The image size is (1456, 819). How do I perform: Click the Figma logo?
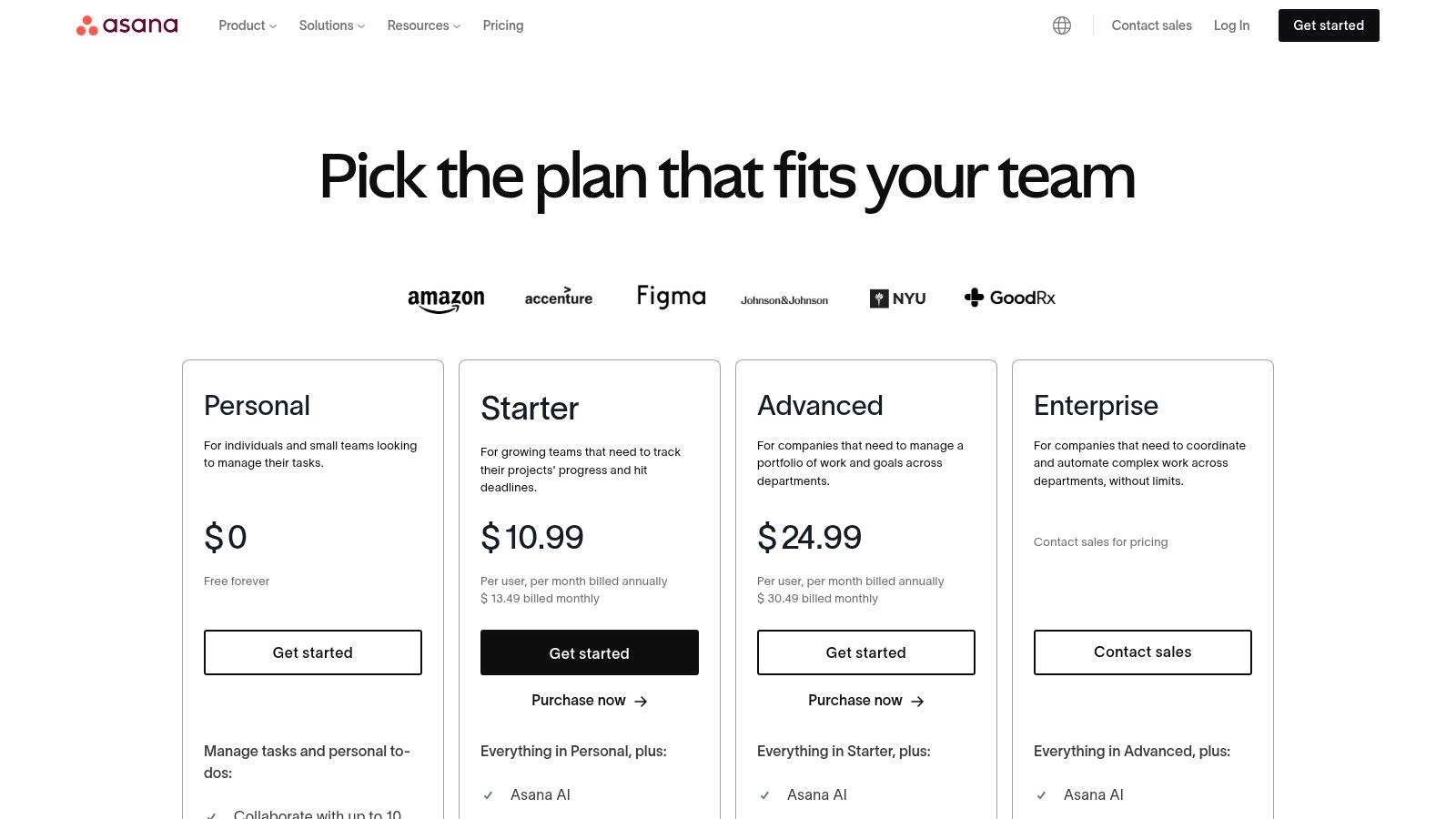[x=671, y=296]
